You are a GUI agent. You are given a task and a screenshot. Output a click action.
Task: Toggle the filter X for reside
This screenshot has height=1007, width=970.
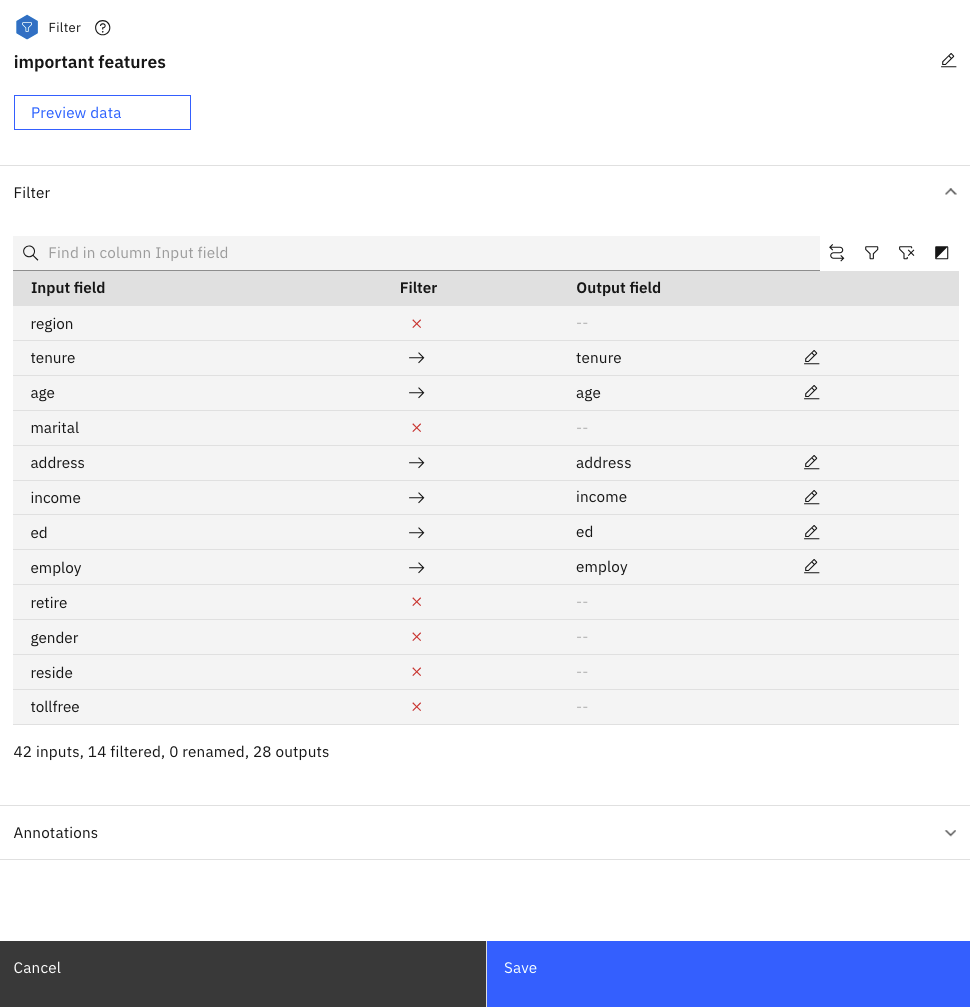click(417, 672)
